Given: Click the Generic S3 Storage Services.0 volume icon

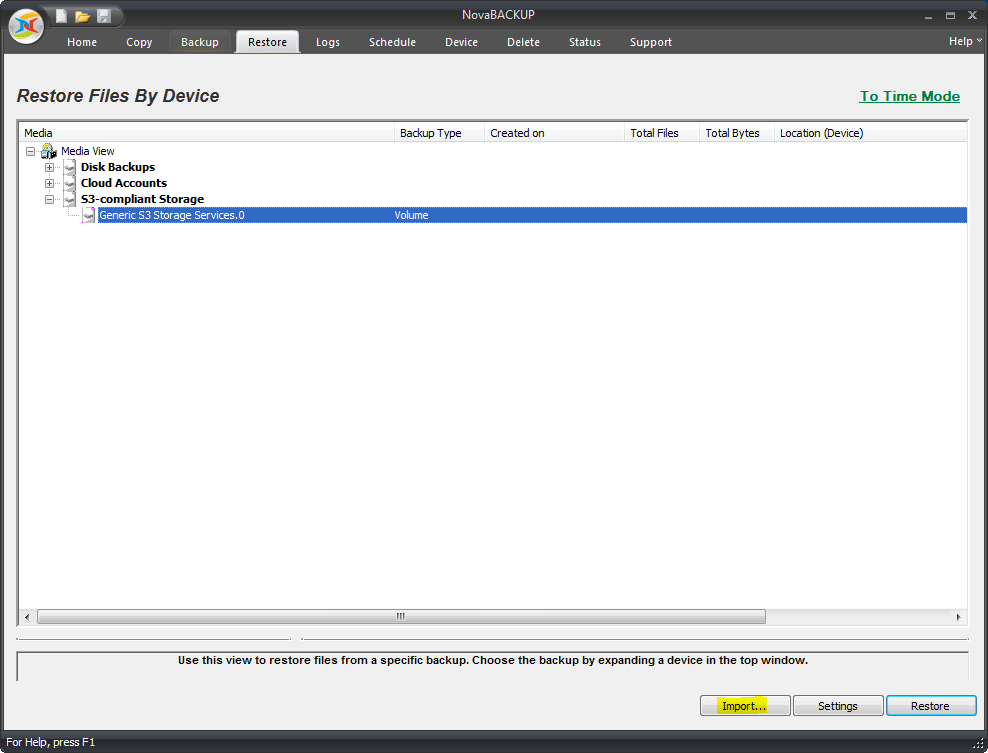Looking at the screenshot, I should click(89, 216).
